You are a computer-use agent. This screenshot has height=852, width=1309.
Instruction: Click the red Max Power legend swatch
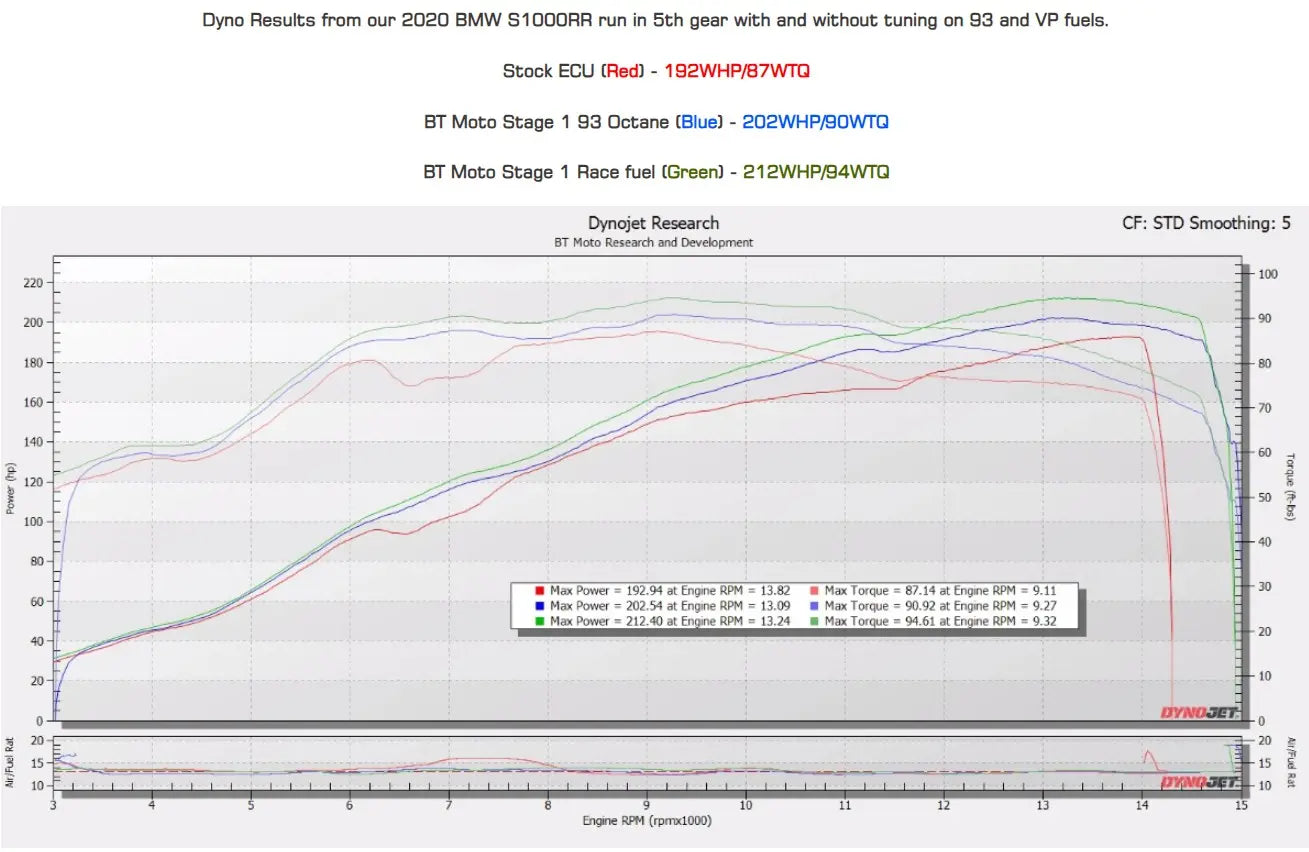[x=540, y=591]
